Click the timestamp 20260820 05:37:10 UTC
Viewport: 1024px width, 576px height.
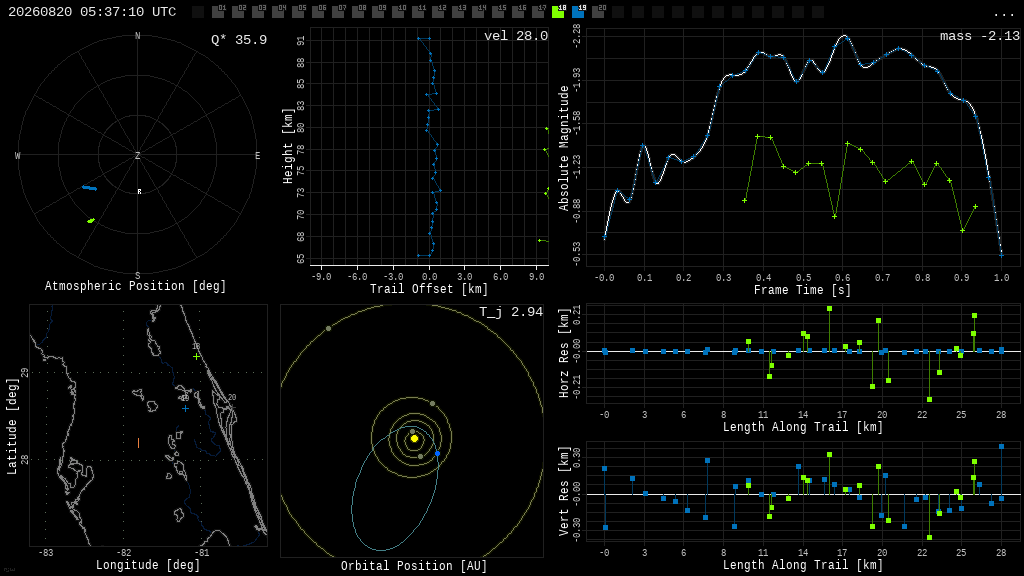(92, 12)
